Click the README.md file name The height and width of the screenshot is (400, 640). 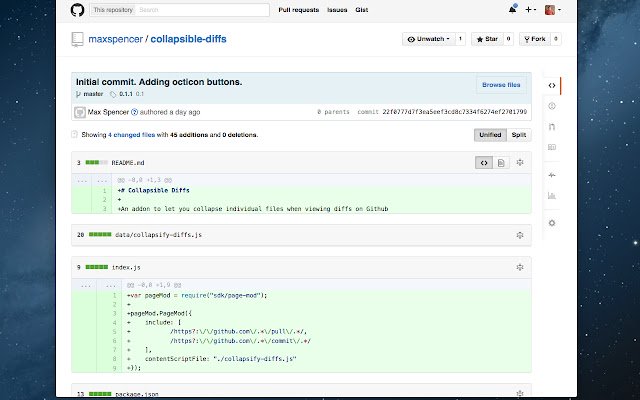click(x=128, y=163)
